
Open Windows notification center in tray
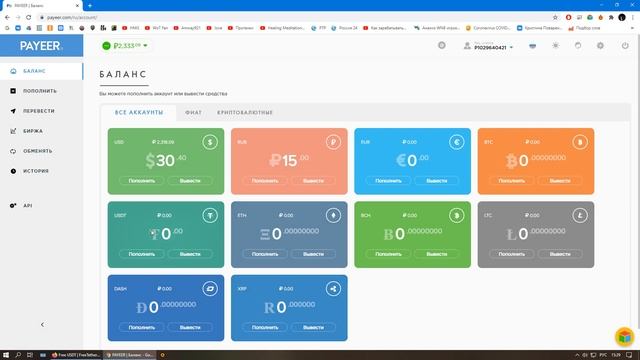629,355
